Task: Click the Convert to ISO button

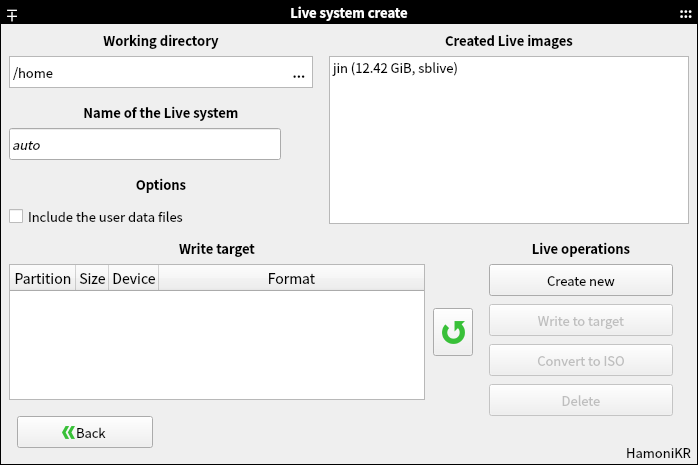Action: pos(580,361)
